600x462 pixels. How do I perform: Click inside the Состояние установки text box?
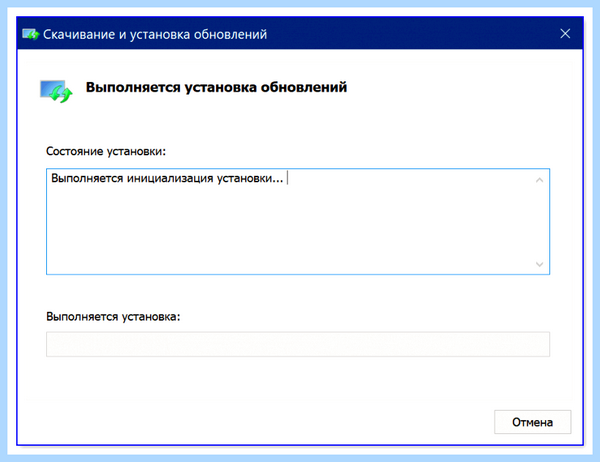tap(298, 222)
